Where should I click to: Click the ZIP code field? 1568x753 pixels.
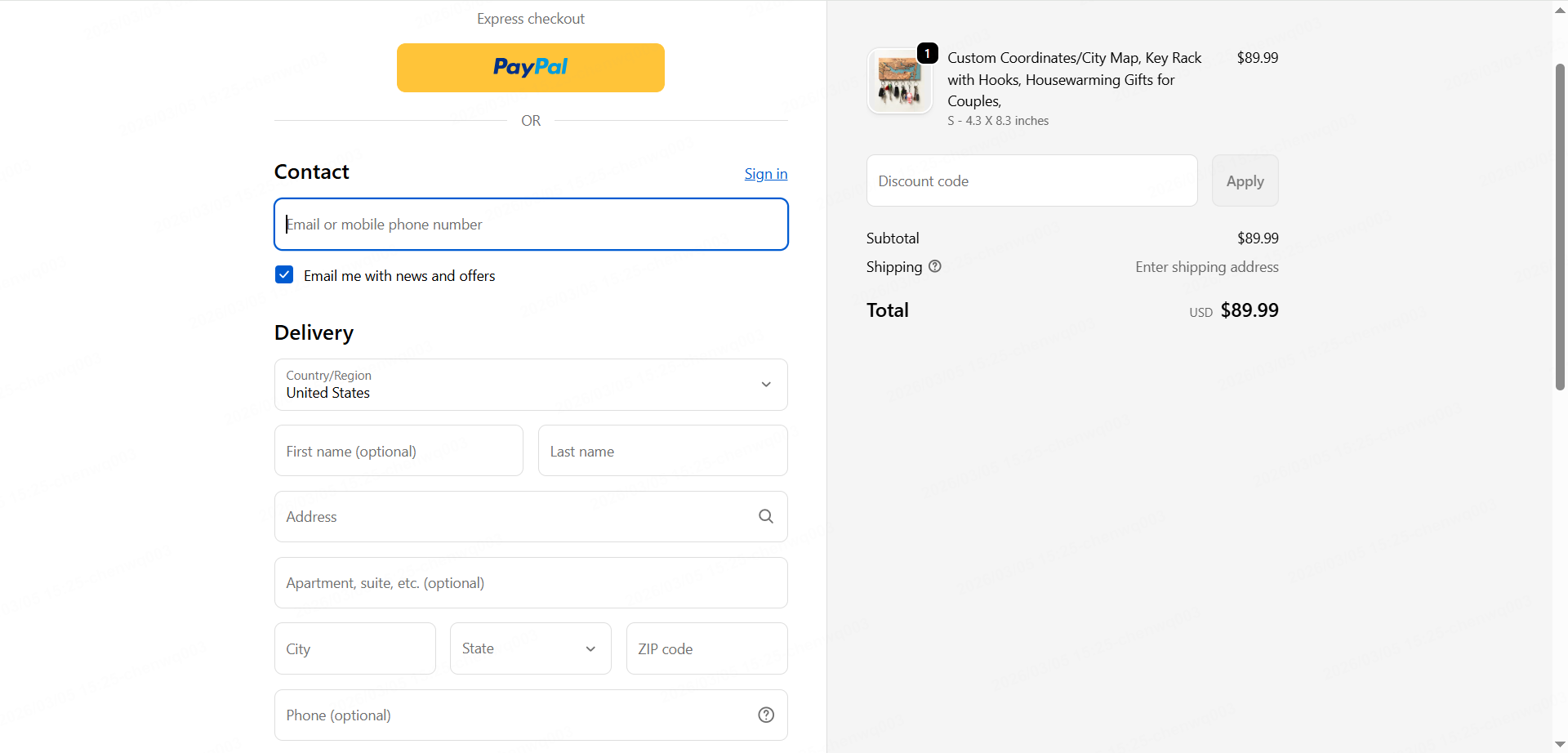(x=706, y=648)
